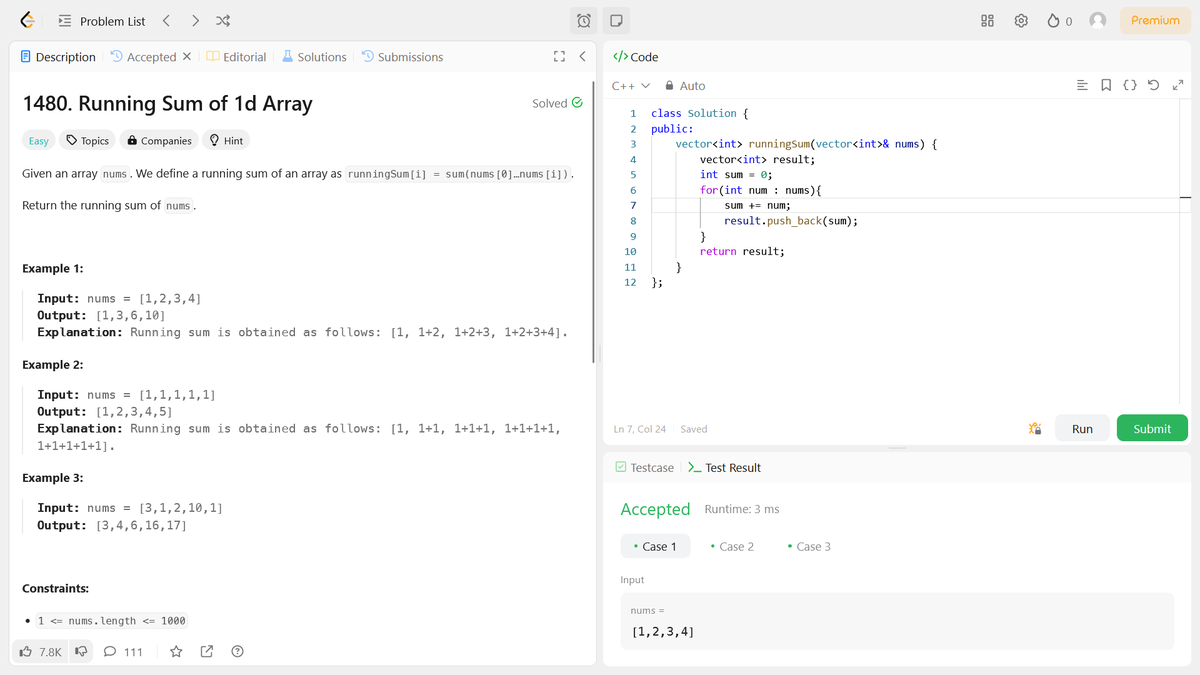Open the Problem List panel
This screenshot has width=1200, height=675.
pyautogui.click(x=102, y=20)
